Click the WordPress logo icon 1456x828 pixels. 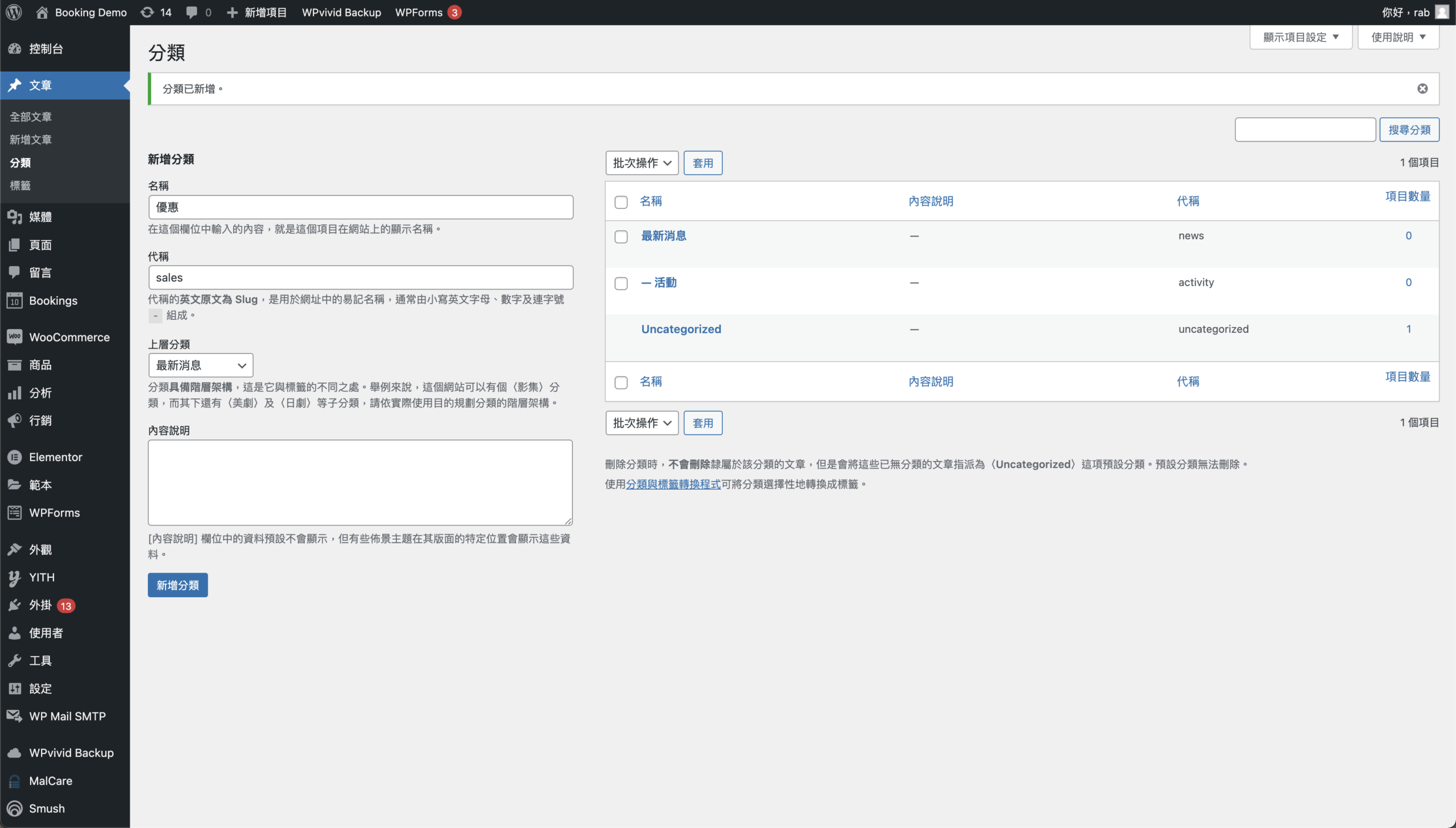[x=14, y=12]
